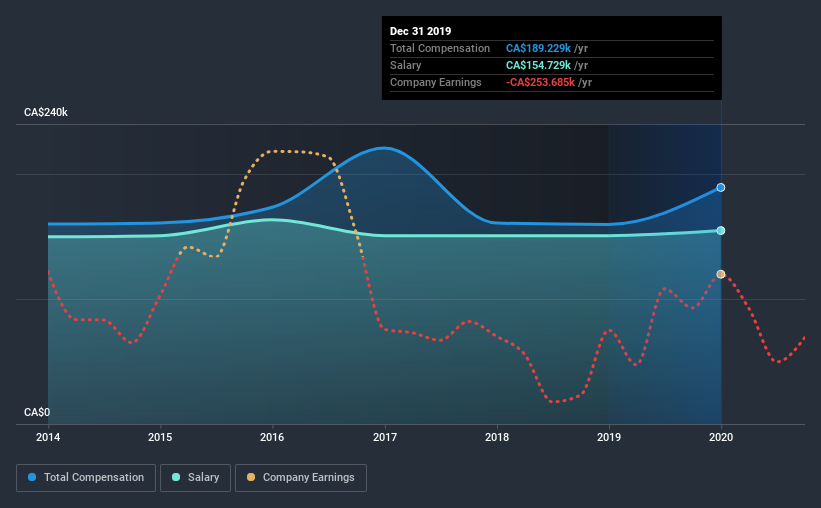Click the tooltip Company Earnings row label
821x508 pixels.
pos(436,82)
